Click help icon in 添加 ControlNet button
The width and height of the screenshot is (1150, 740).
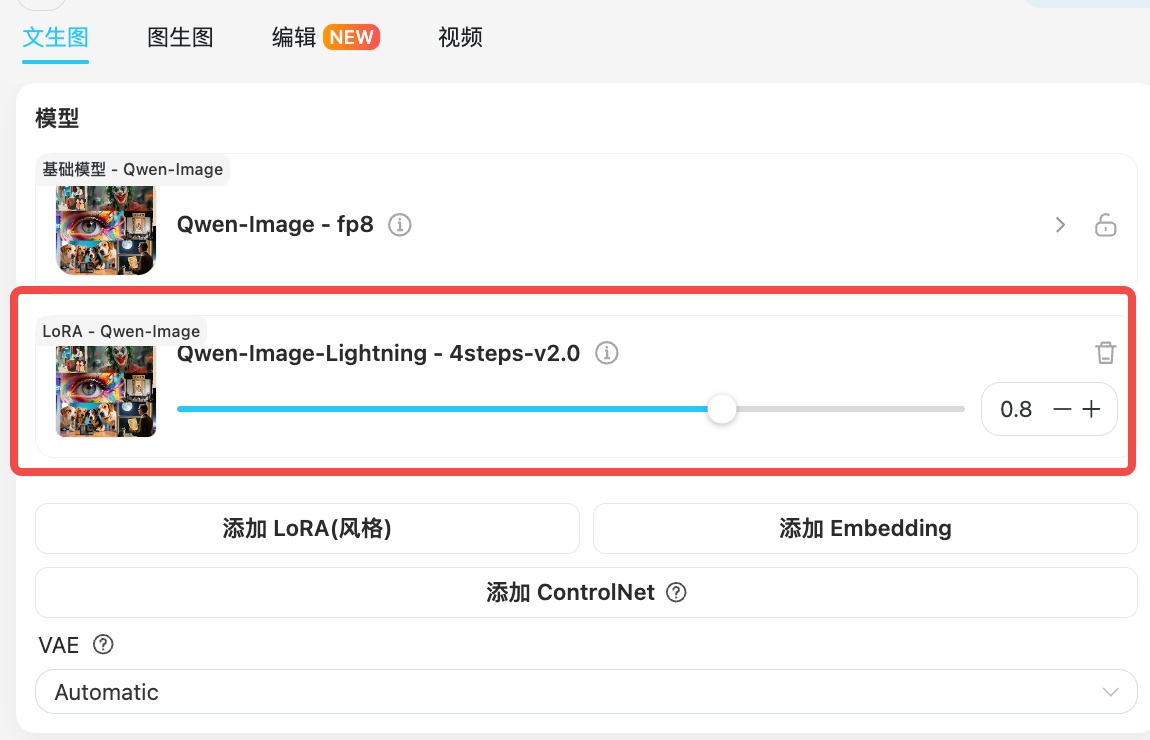[676, 593]
